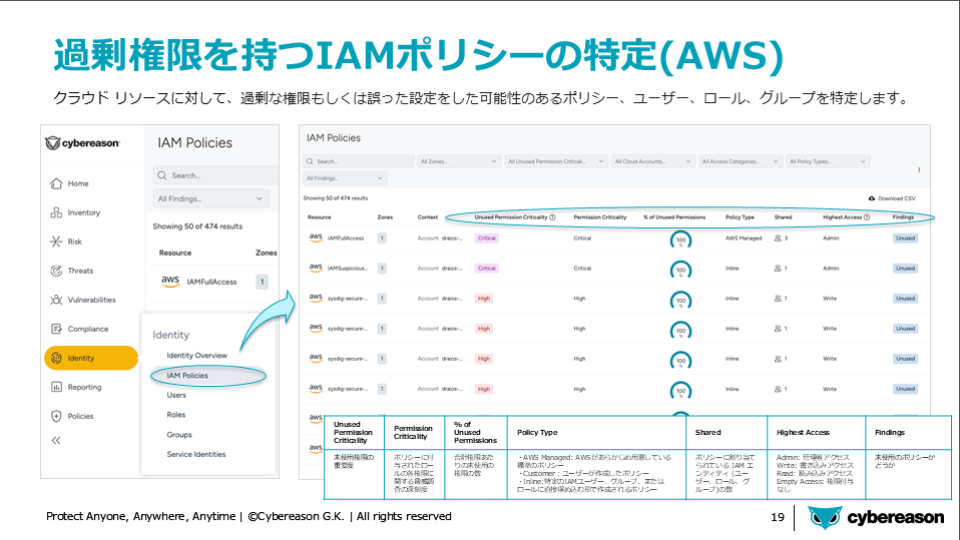This screenshot has height=540, width=960.
Task: Click Critical badge in IAMSuspicious row
Action: point(487,268)
